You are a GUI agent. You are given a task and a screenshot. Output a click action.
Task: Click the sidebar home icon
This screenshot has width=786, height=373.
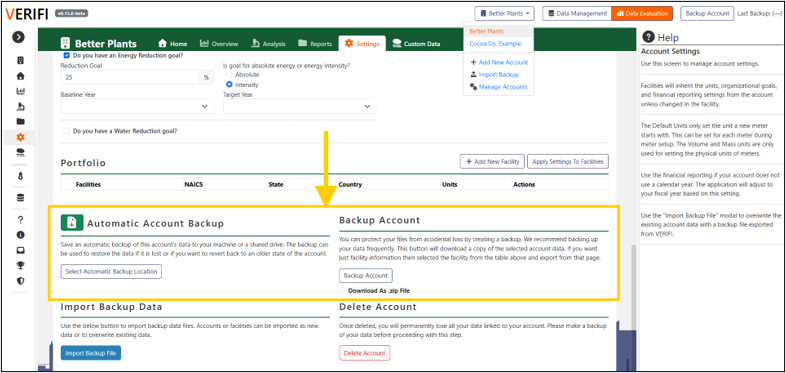pyautogui.click(x=21, y=76)
